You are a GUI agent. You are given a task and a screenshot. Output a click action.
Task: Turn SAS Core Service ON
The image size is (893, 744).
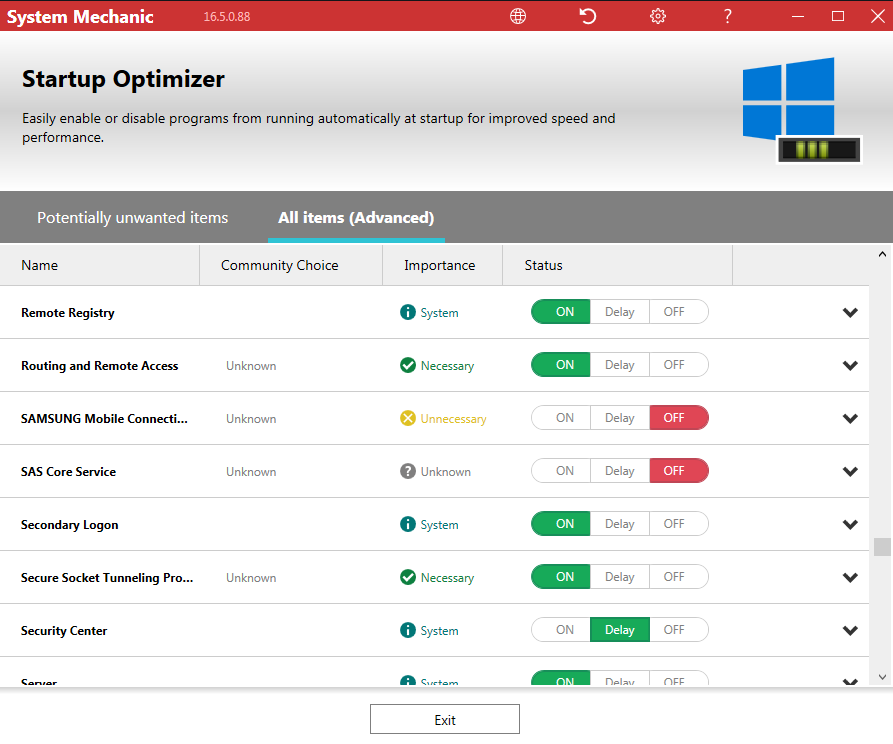pos(561,471)
